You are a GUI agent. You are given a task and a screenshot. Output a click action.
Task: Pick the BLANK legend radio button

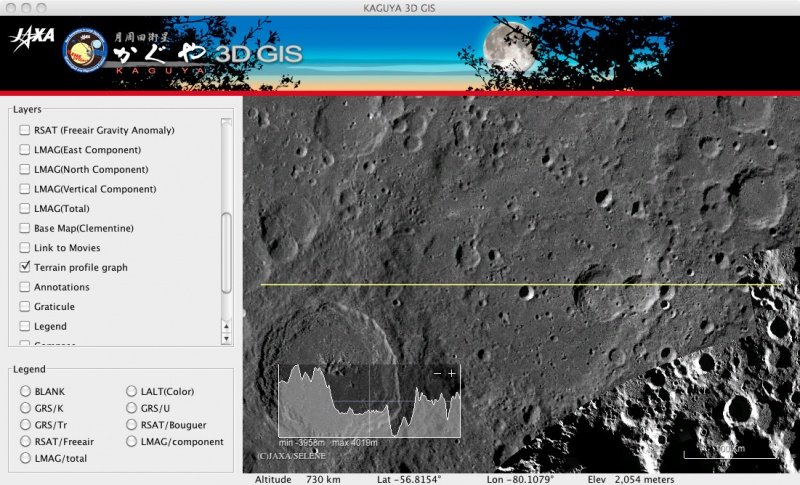(25, 391)
